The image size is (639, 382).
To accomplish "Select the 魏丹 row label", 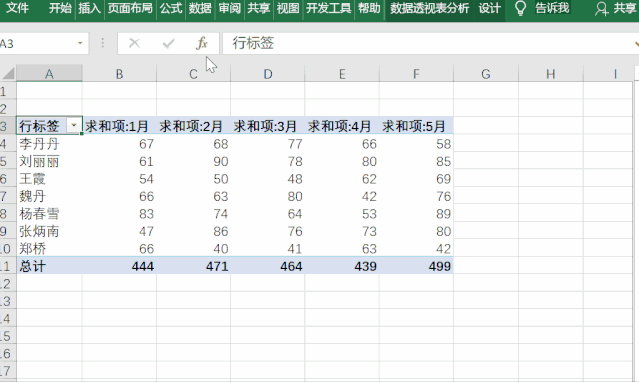I will [x=49, y=196].
